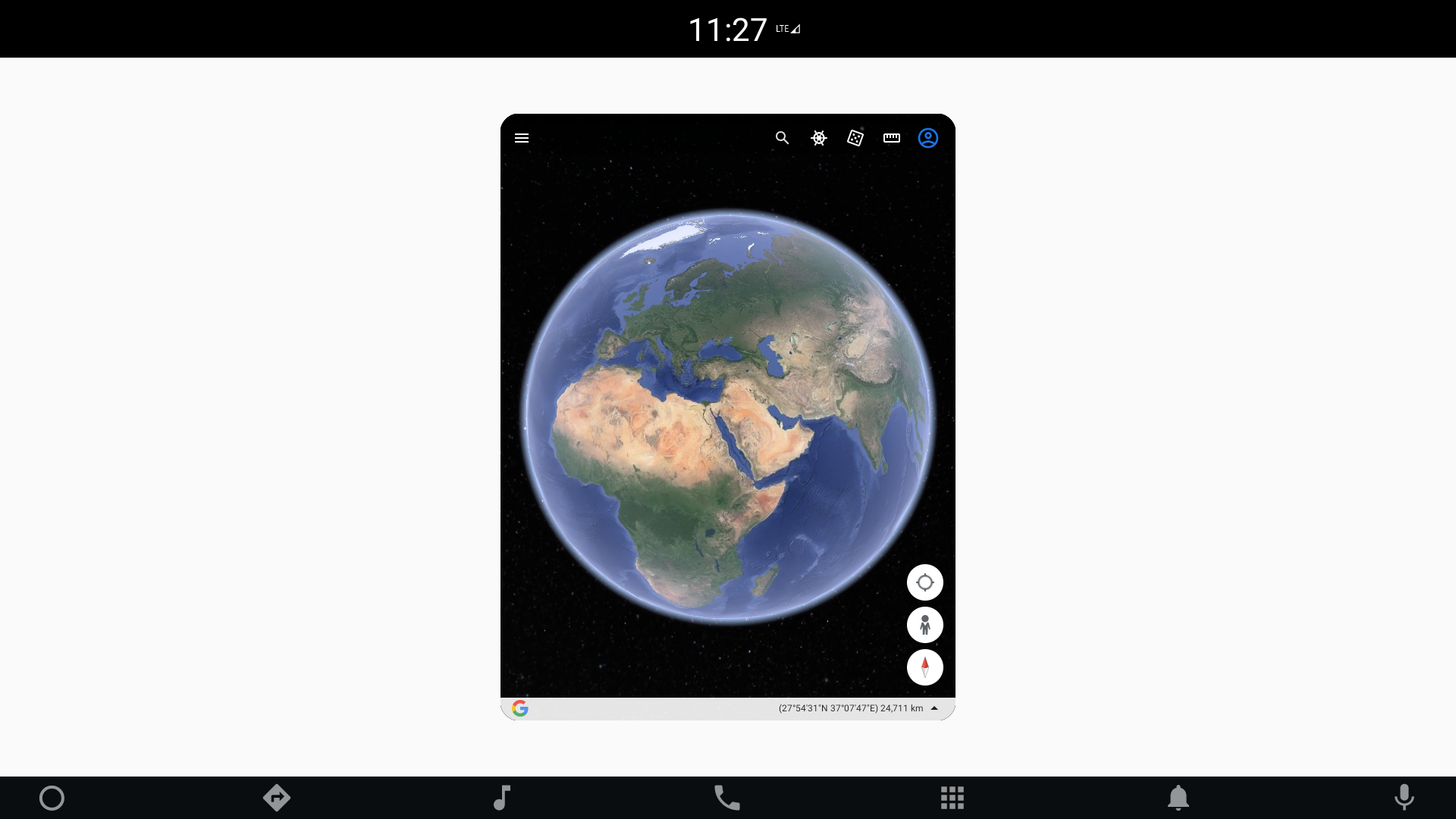1456x819 pixels.
Task: Open the user account profile icon
Action: point(928,138)
